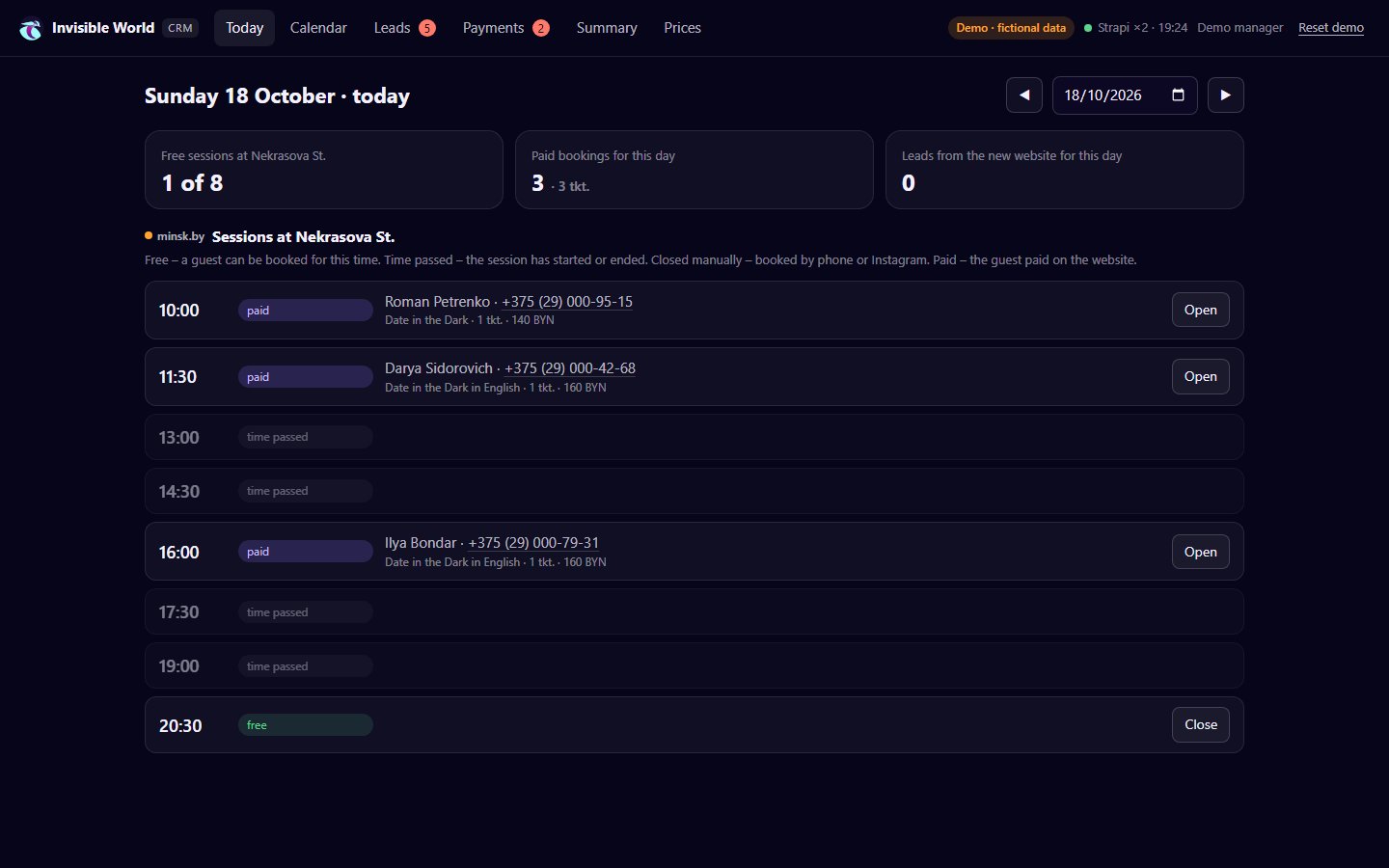Screen dimensions: 1389x868
Task: Click the Sunday 18 October heading
Action: [x=277, y=95]
